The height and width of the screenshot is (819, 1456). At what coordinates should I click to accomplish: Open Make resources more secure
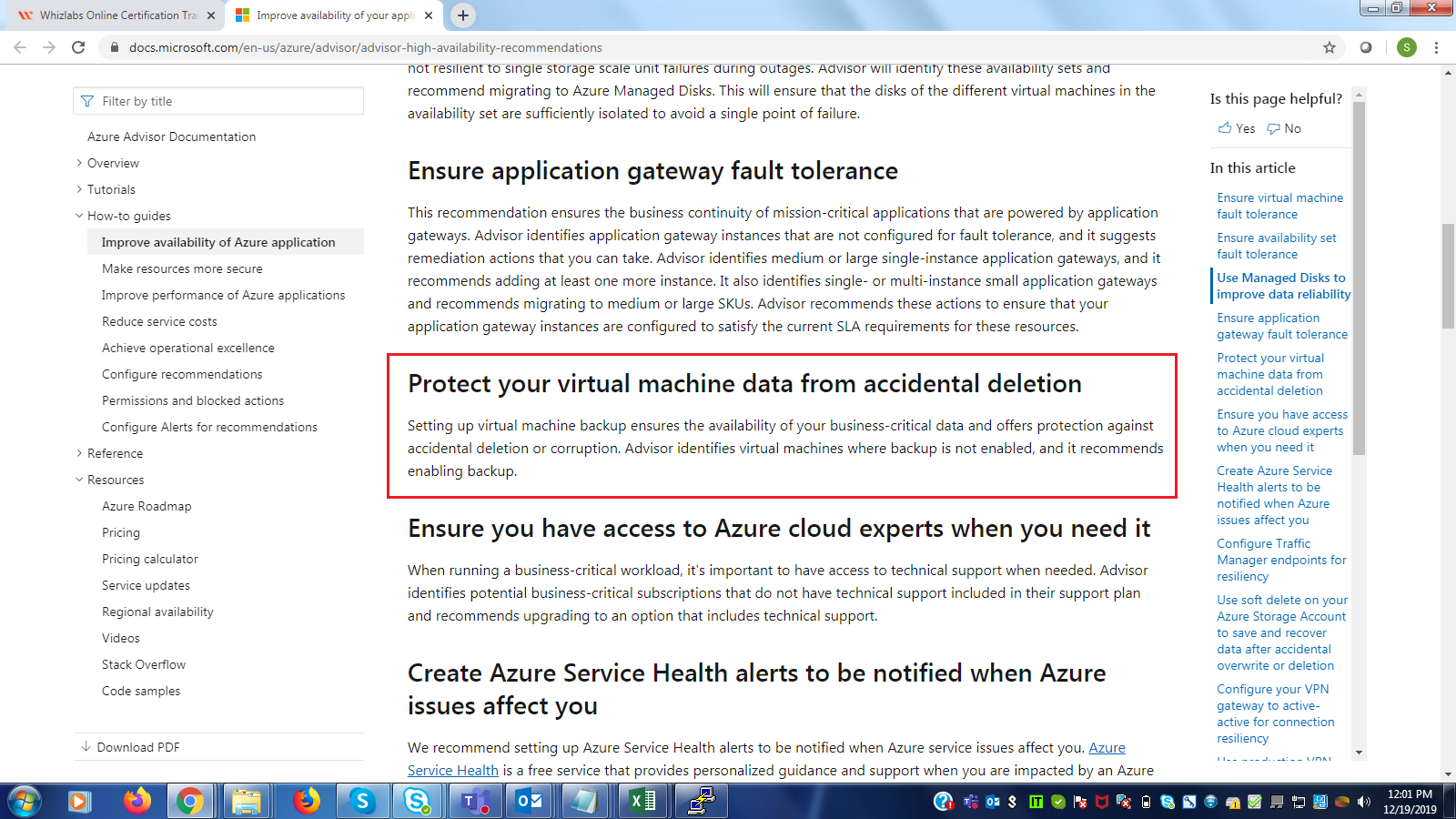point(182,268)
